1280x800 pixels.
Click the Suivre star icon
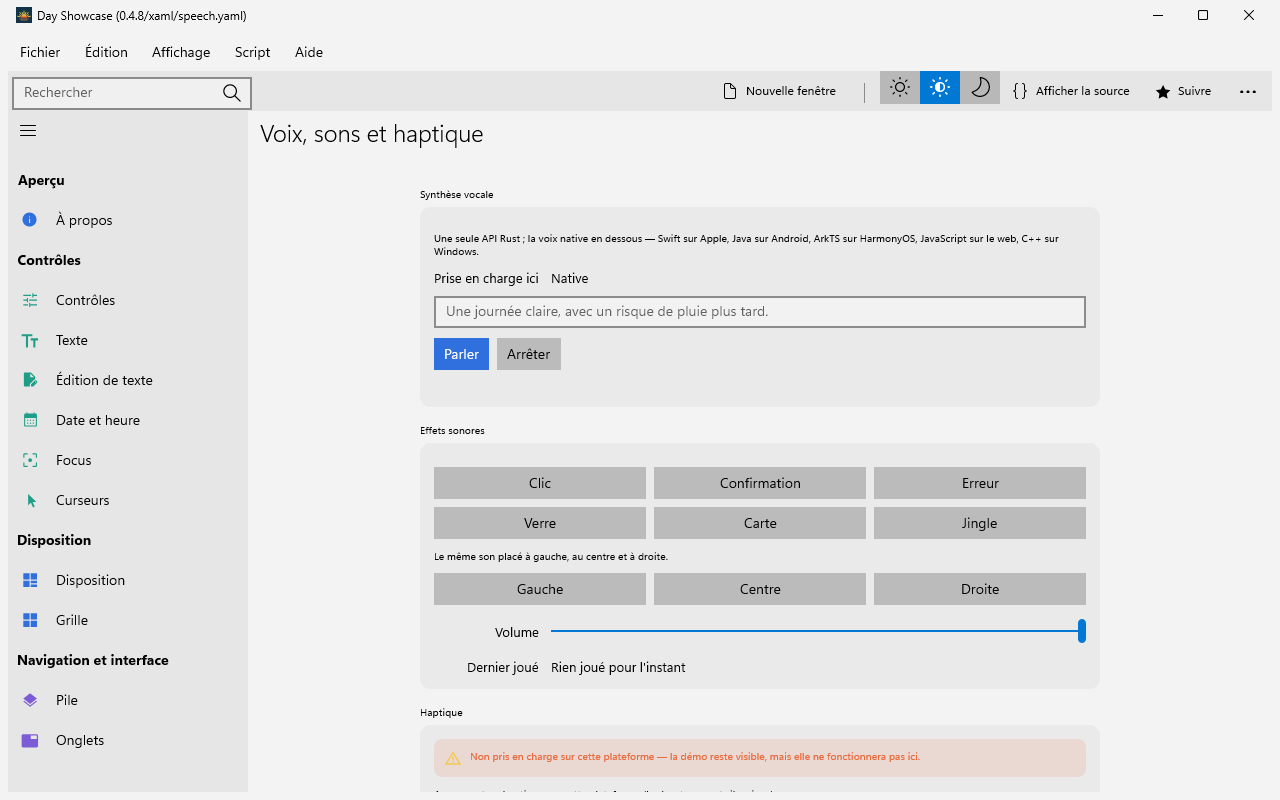coord(1163,92)
